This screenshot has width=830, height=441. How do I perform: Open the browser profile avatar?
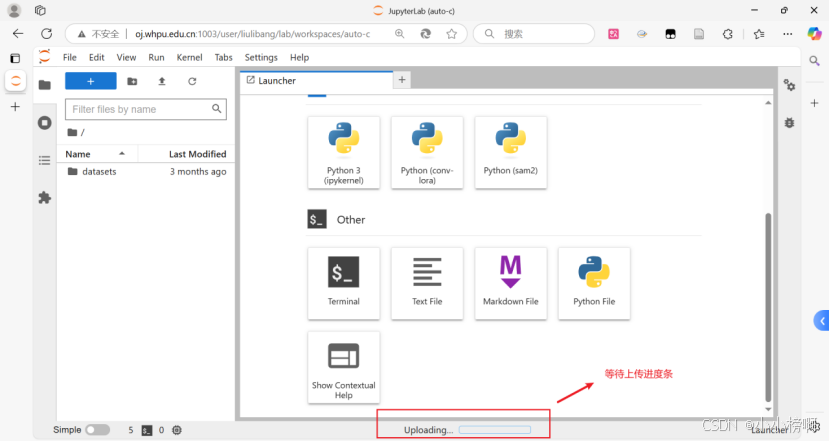[14, 10]
